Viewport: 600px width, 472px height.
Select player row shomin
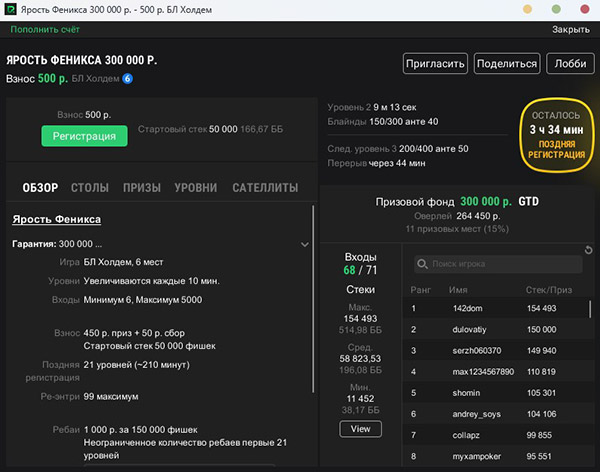[x=496, y=393]
